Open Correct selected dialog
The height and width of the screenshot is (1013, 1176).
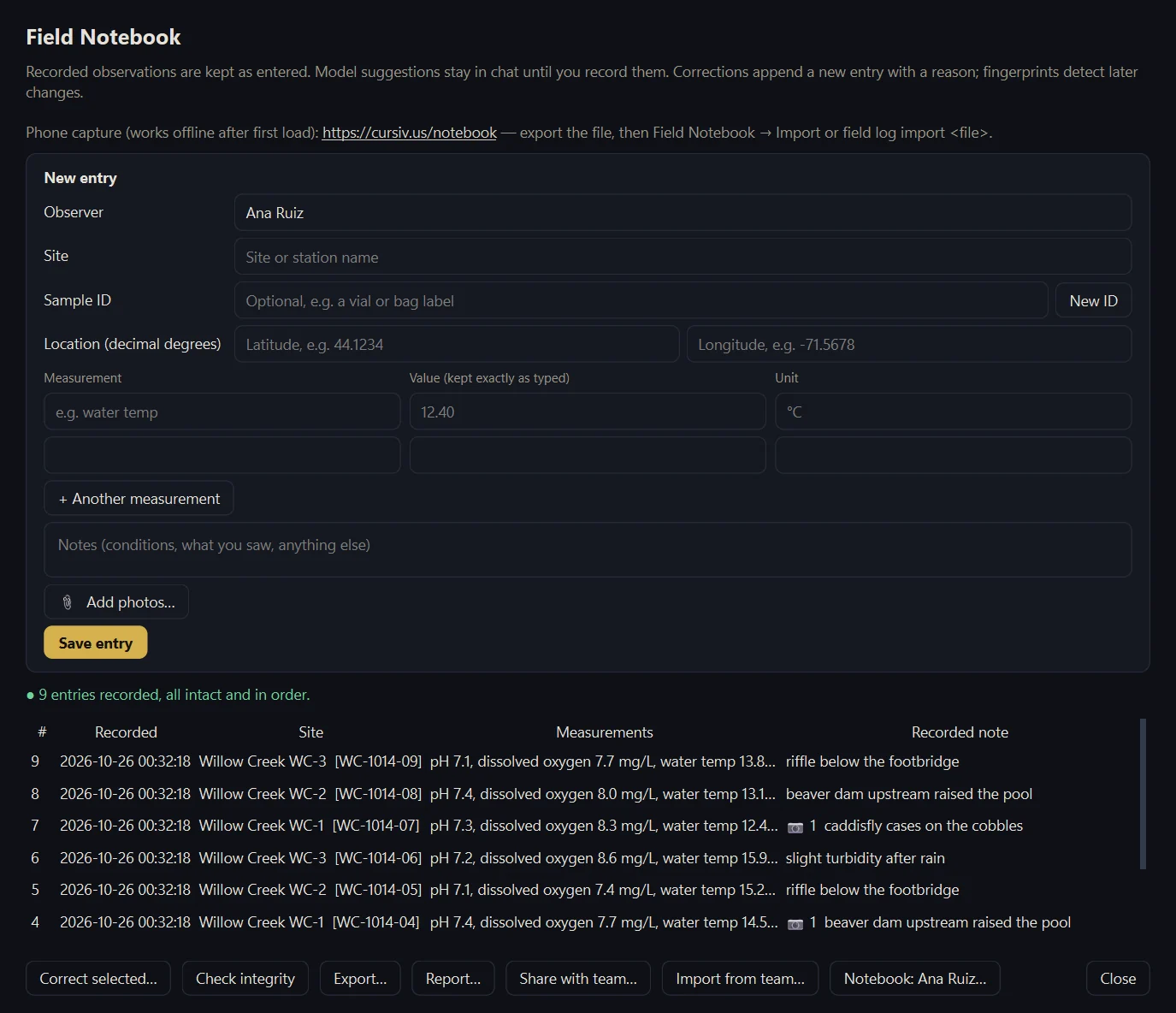(98, 978)
